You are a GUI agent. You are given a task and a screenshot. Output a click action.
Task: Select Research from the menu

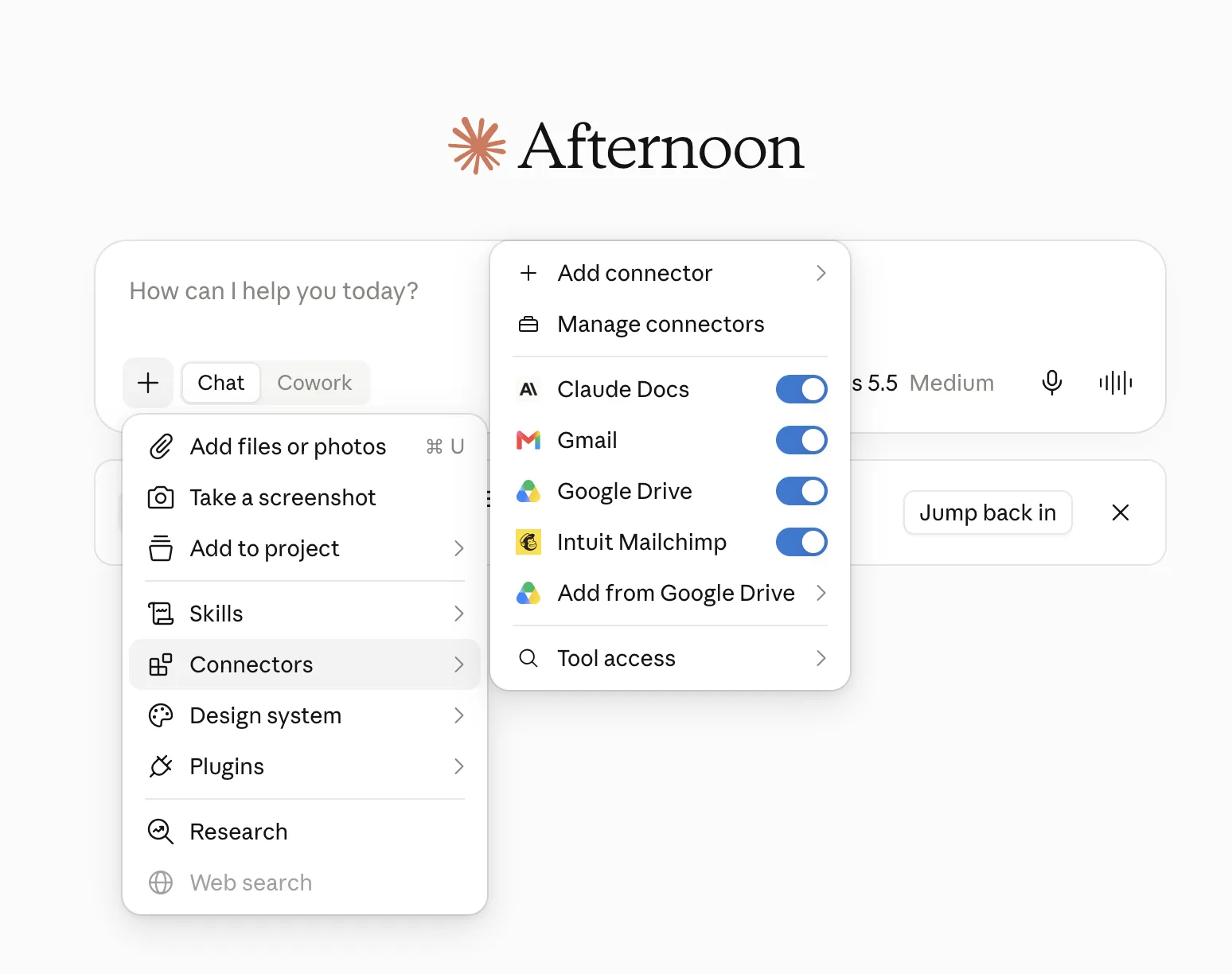(x=305, y=832)
